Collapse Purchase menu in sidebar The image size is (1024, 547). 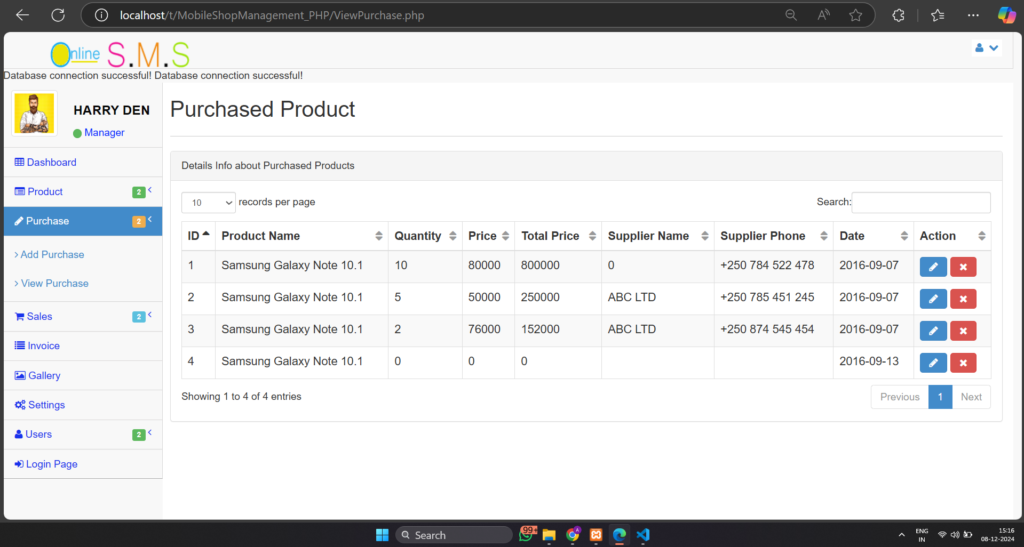point(83,221)
